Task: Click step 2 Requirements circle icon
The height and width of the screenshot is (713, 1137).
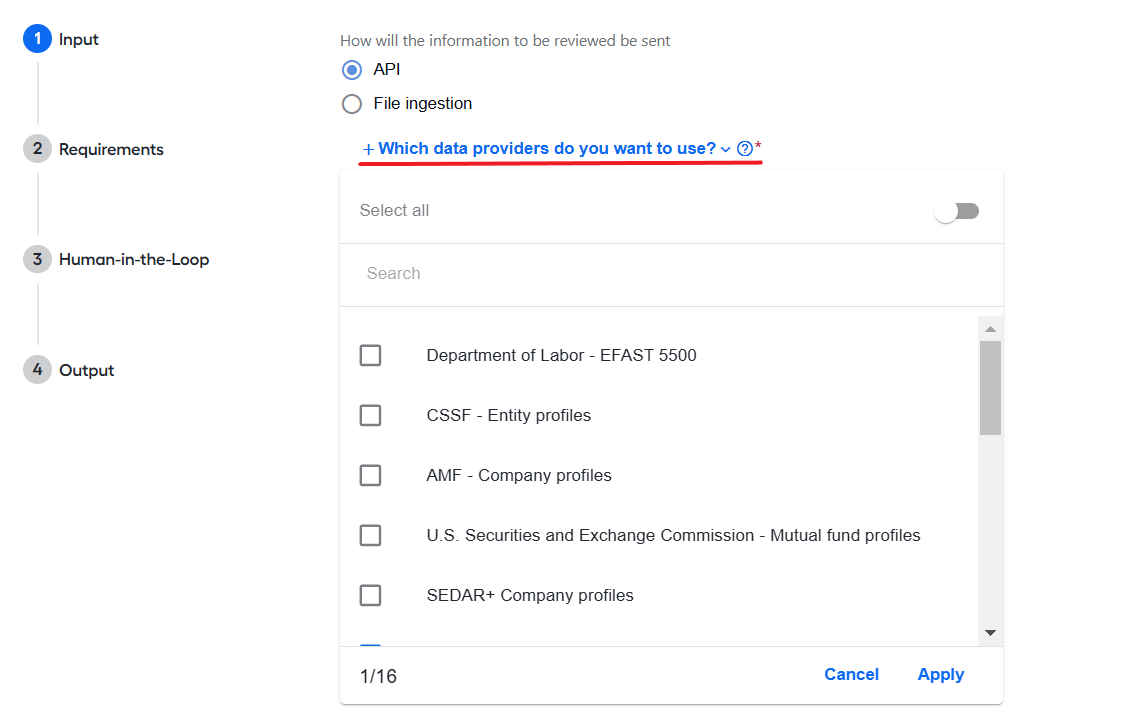Action: pyautogui.click(x=38, y=149)
